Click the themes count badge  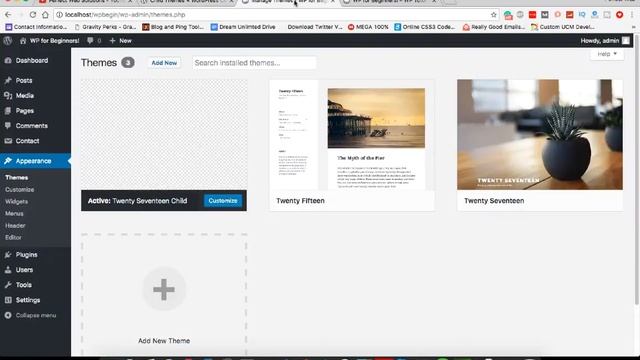click(128, 63)
